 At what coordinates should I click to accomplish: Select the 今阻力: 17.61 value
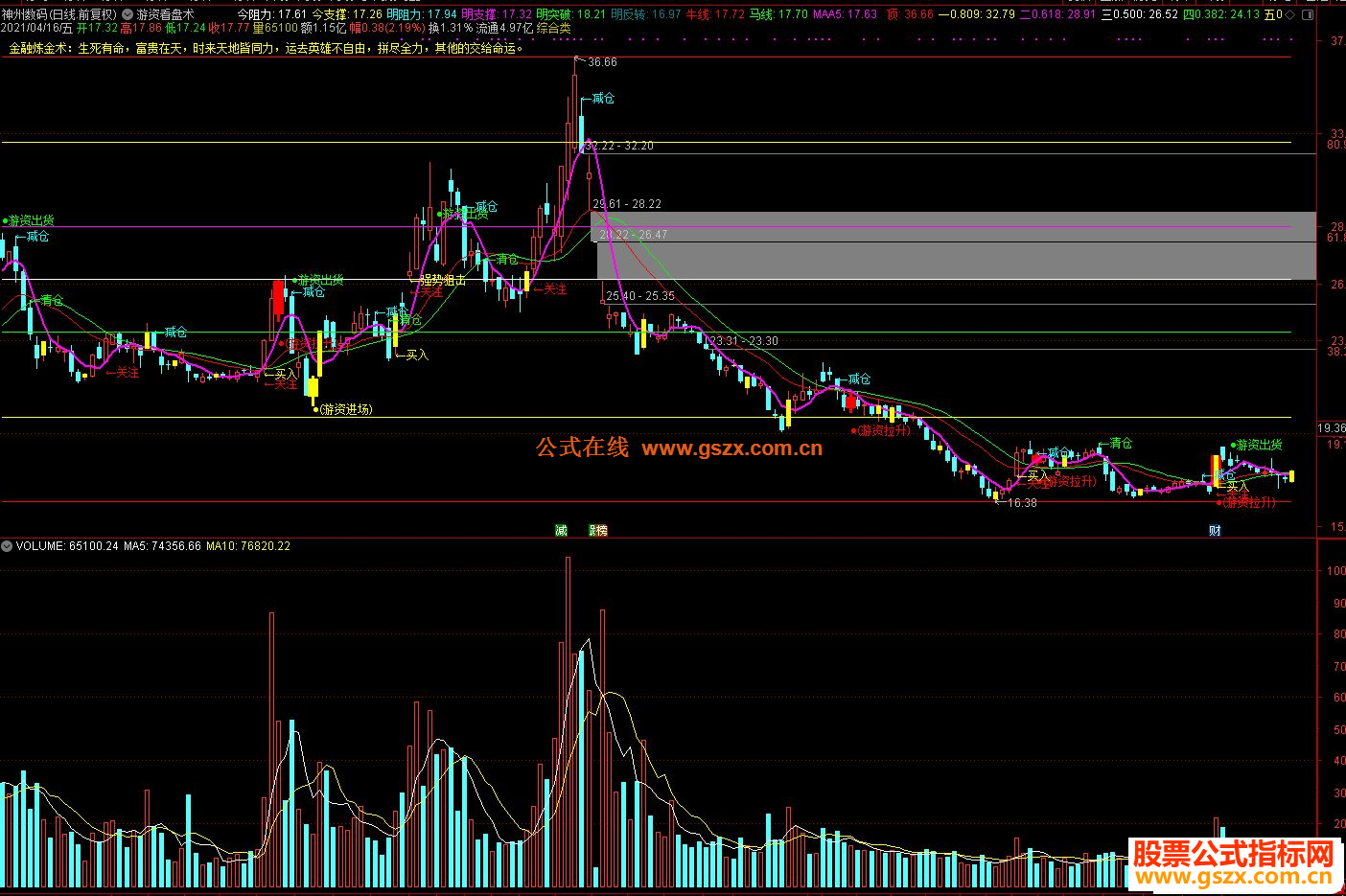pyautogui.click(x=272, y=14)
